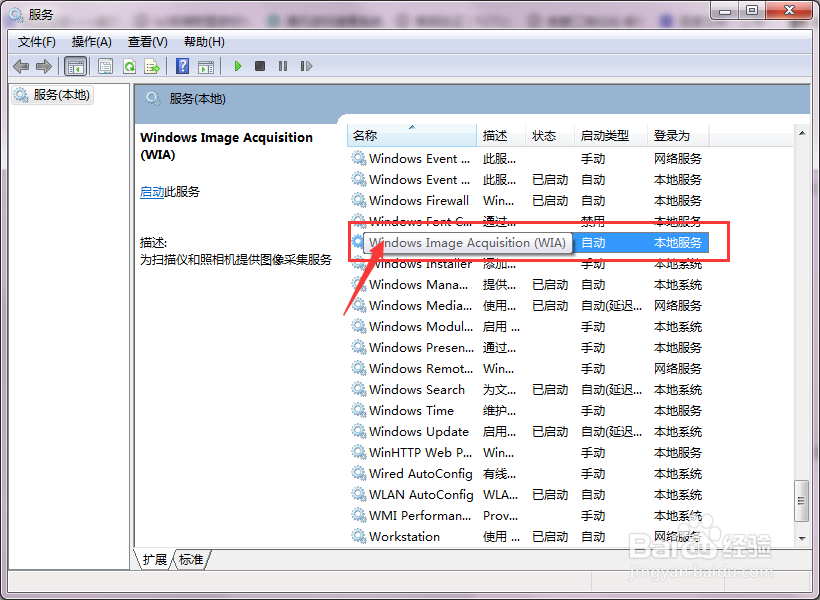Select the Windows Search service name
Screen dimensions: 820x600
click(x=417, y=390)
